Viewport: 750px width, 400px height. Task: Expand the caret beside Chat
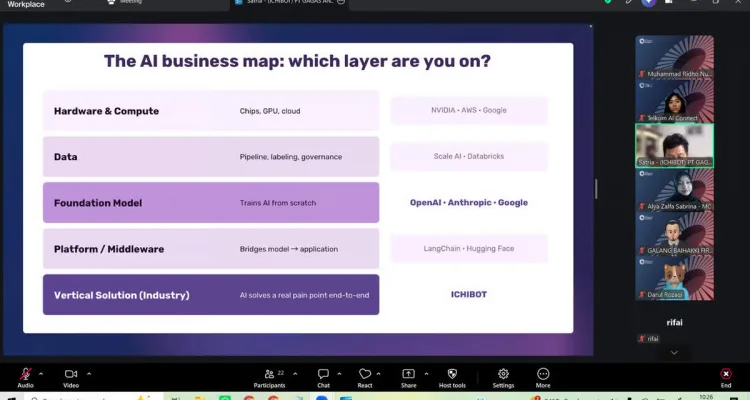(x=339, y=374)
